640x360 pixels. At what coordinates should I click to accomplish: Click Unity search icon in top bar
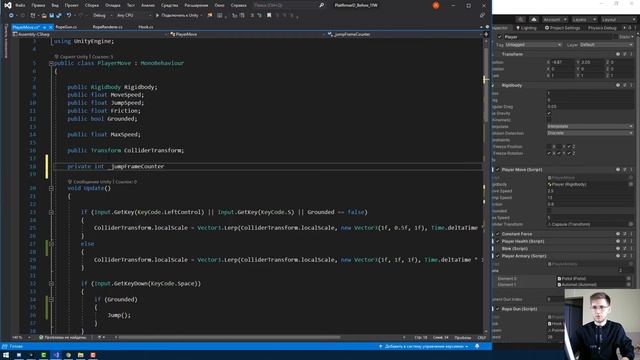click(520, 19)
